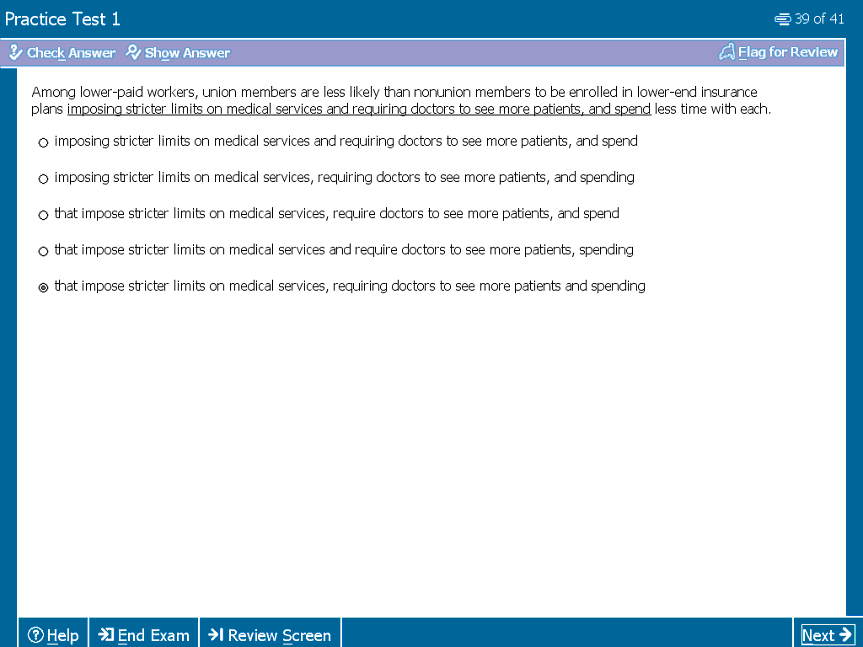Click the question counter icon beside 39 of 41

pos(783,19)
